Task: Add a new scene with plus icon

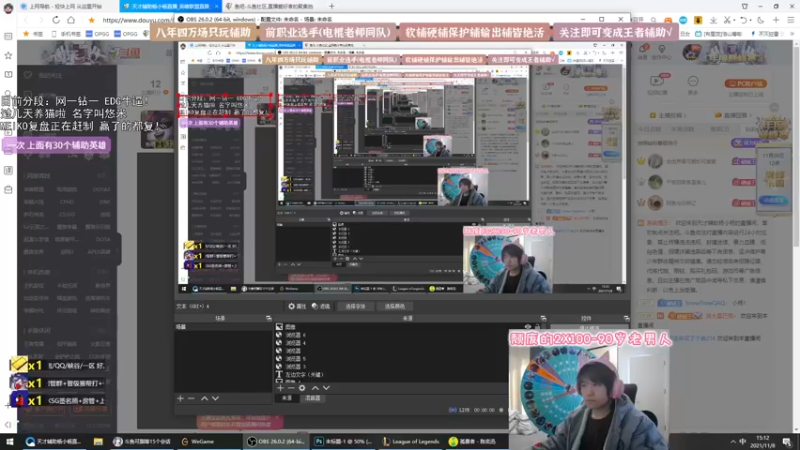Action: [180, 398]
